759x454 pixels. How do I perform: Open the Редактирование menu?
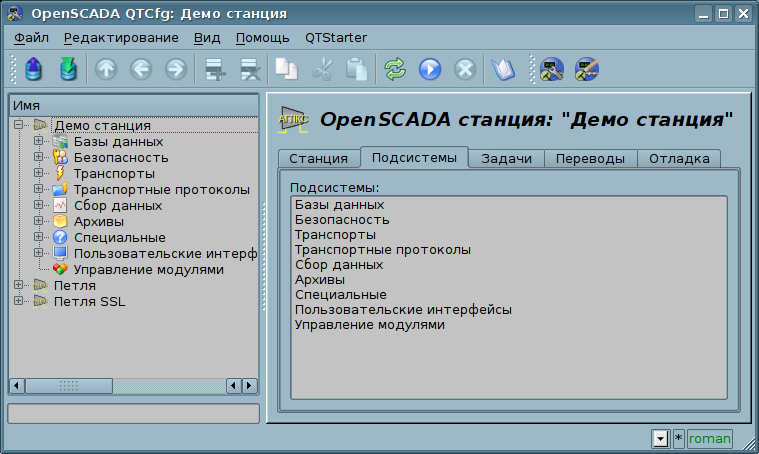[x=121, y=37]
